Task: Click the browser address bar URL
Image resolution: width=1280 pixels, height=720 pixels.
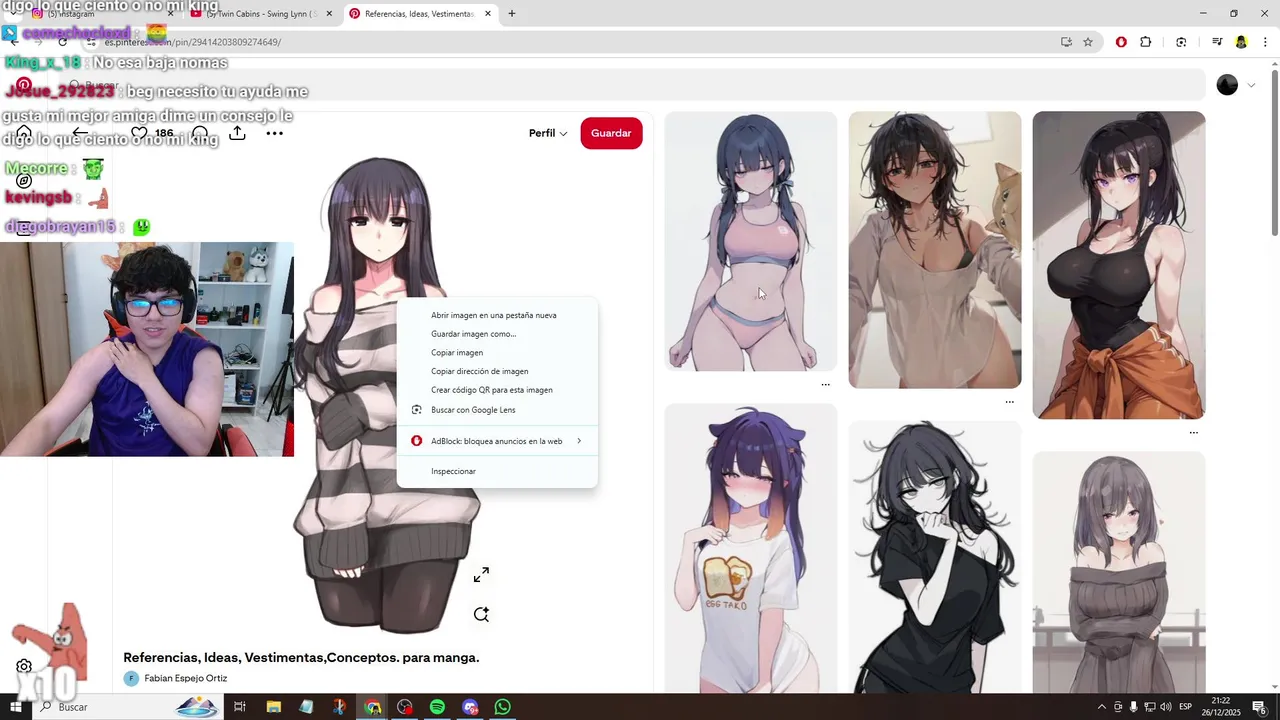Action: pos(193,42)
